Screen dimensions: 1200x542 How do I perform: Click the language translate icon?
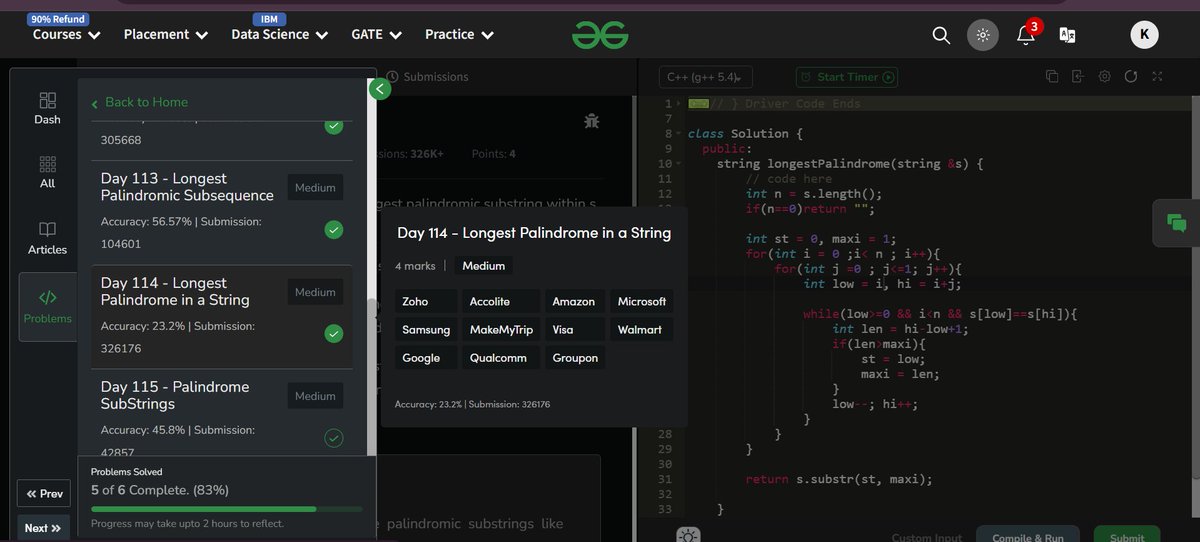point(1068,35)
